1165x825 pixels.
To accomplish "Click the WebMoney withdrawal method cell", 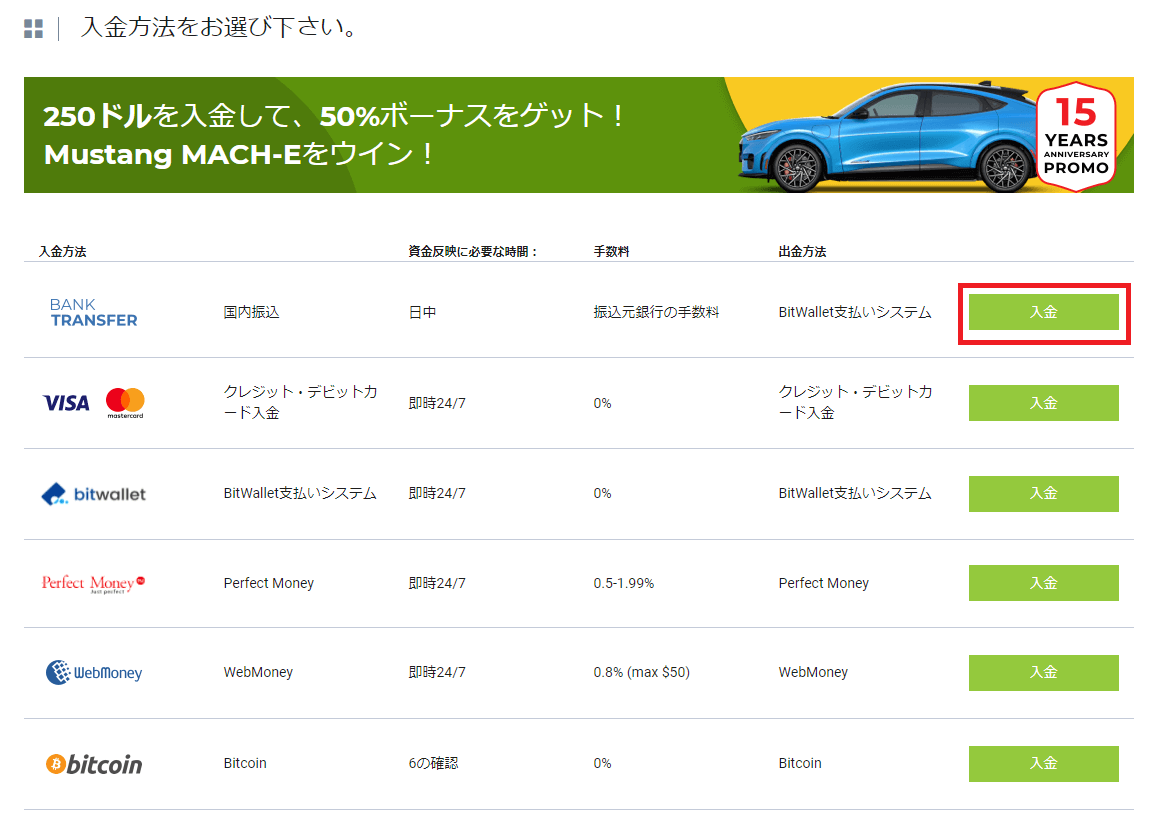I will 813,673.
